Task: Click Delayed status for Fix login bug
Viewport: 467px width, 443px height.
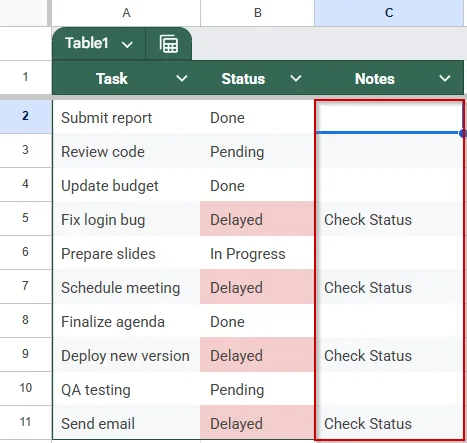Action: 257,219
